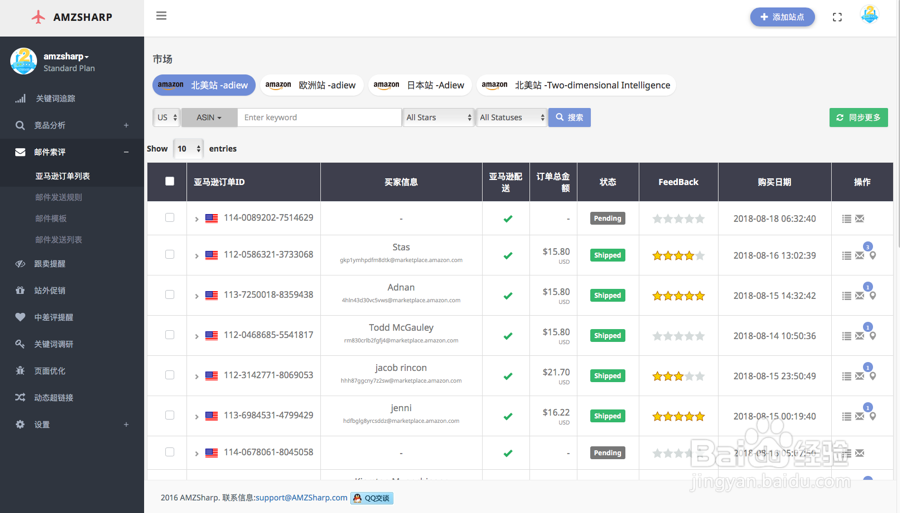
Task: Select the 北美站 -Two-dimensional Intelligence tab
Action: pyautogui.click(x=576, y=85)
